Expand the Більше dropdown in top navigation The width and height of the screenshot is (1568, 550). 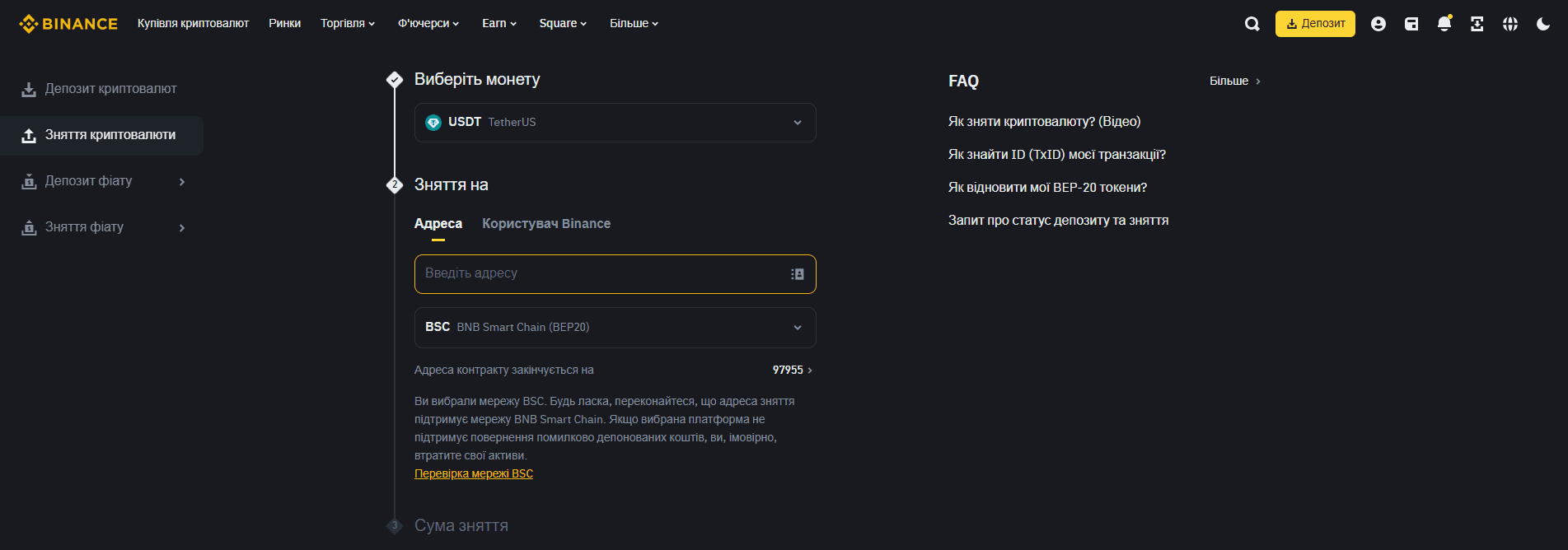click(634, 23)
